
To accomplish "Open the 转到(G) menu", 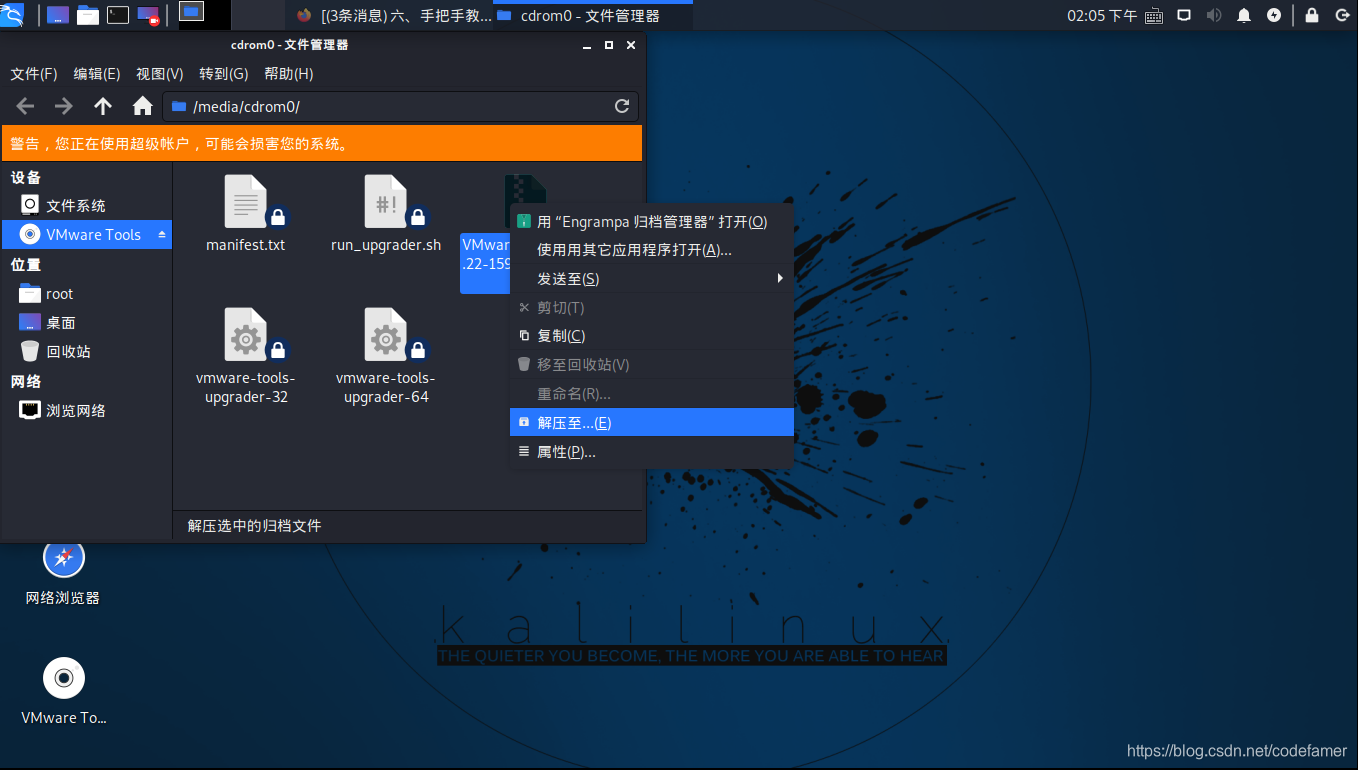I will point(224,74).
